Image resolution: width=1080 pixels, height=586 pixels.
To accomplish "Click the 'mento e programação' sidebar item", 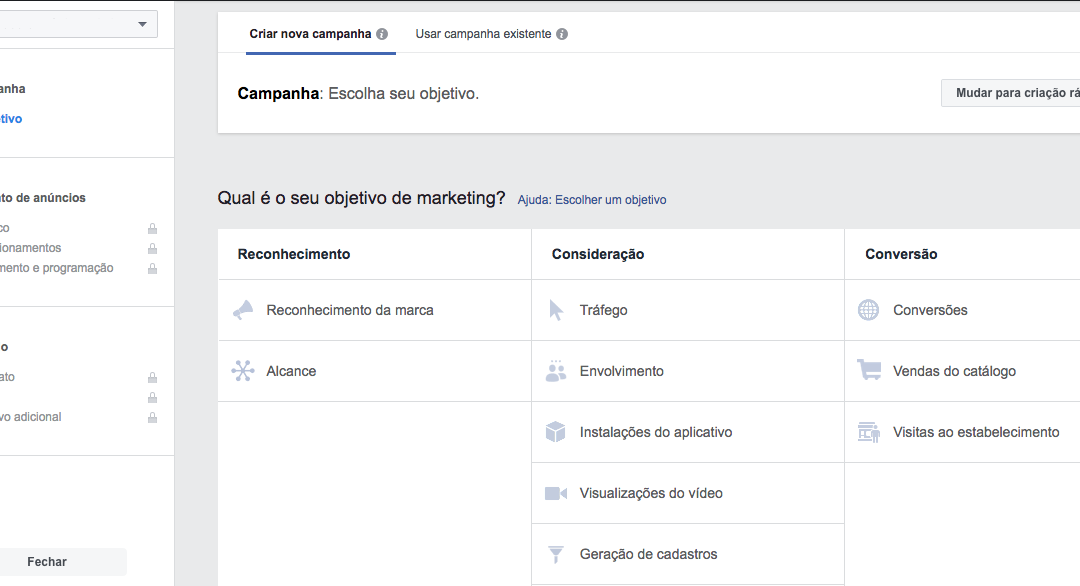I will coord(56,268).
